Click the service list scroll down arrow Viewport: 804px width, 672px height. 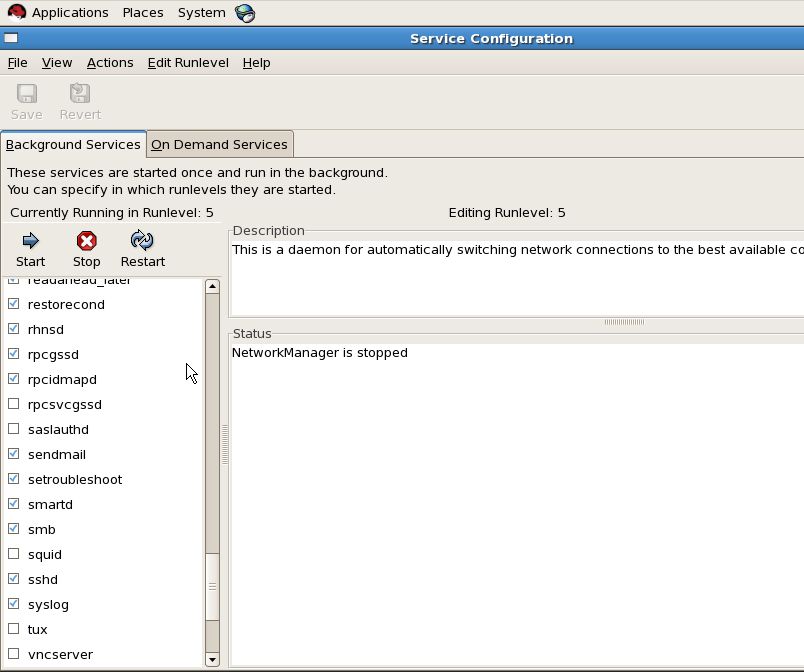(x=212, y=660)
